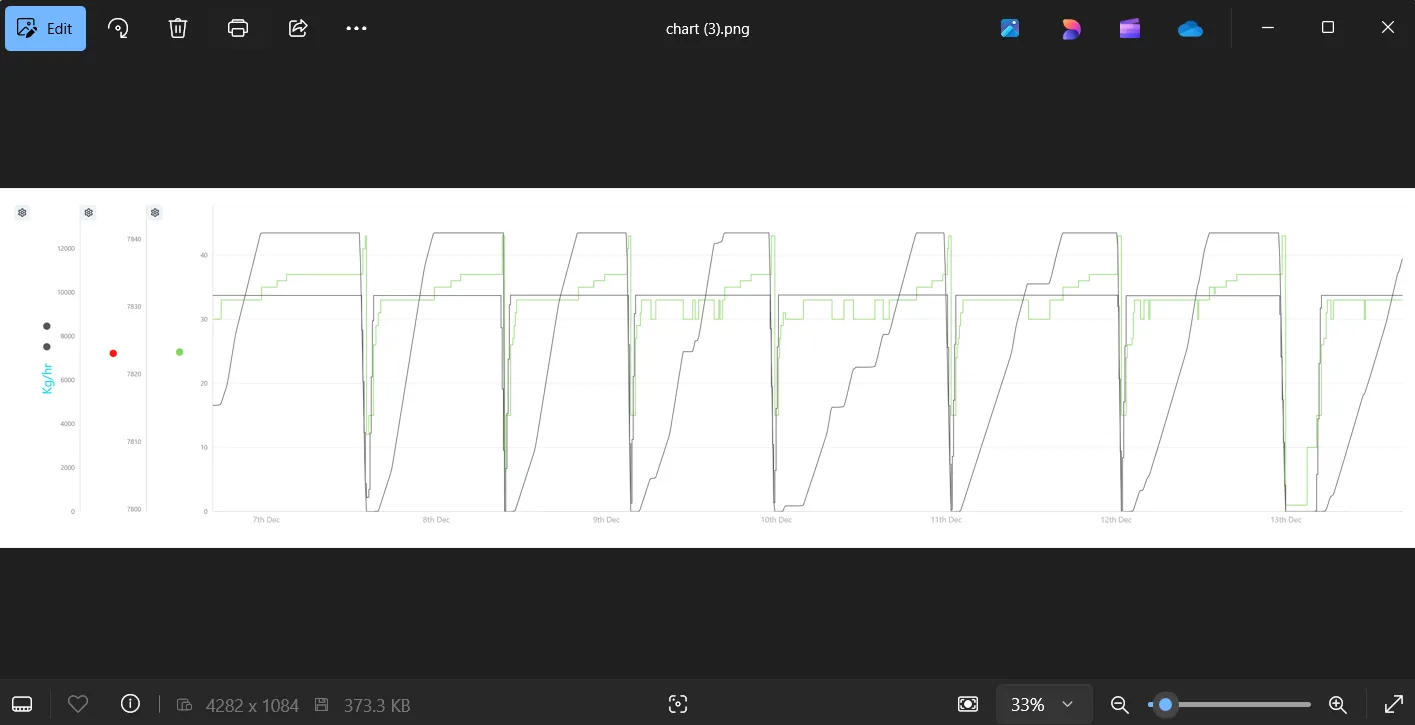Launch Clipchamp from the top bar
The height and width of the screenshot is (725, 1415).
(x=1130, y=28)
